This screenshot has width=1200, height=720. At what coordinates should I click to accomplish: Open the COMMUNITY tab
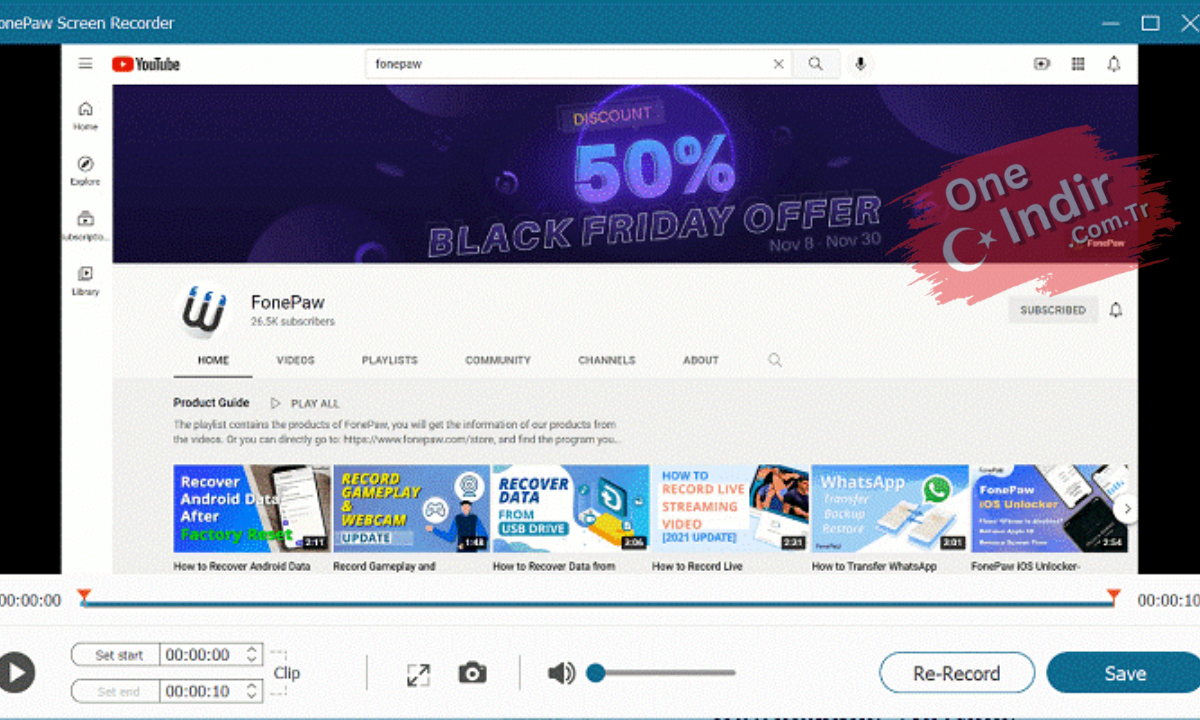[x=498, y=360]
